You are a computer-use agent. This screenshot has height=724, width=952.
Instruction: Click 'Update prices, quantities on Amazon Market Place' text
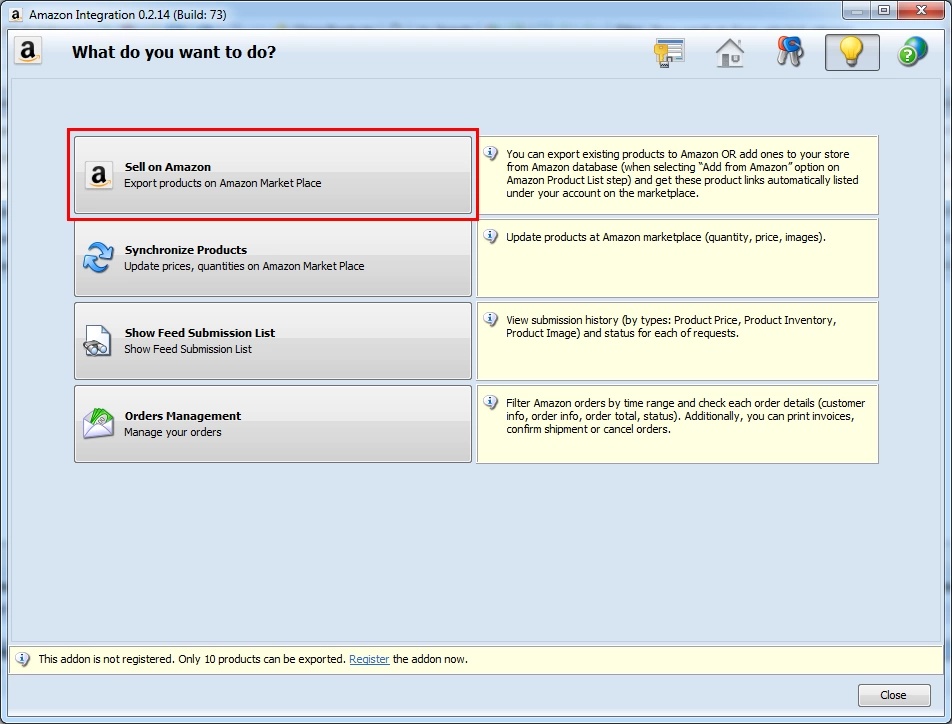point(244,266)
